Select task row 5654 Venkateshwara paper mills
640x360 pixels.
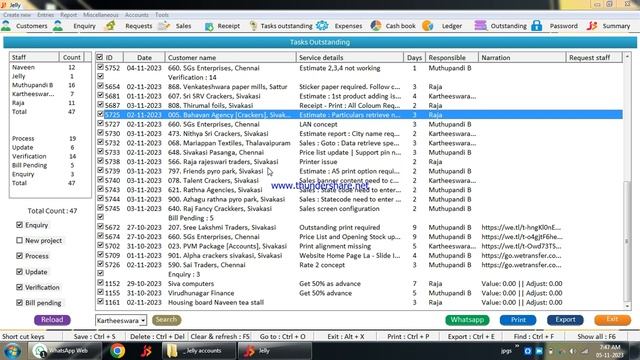click(359, 87)
